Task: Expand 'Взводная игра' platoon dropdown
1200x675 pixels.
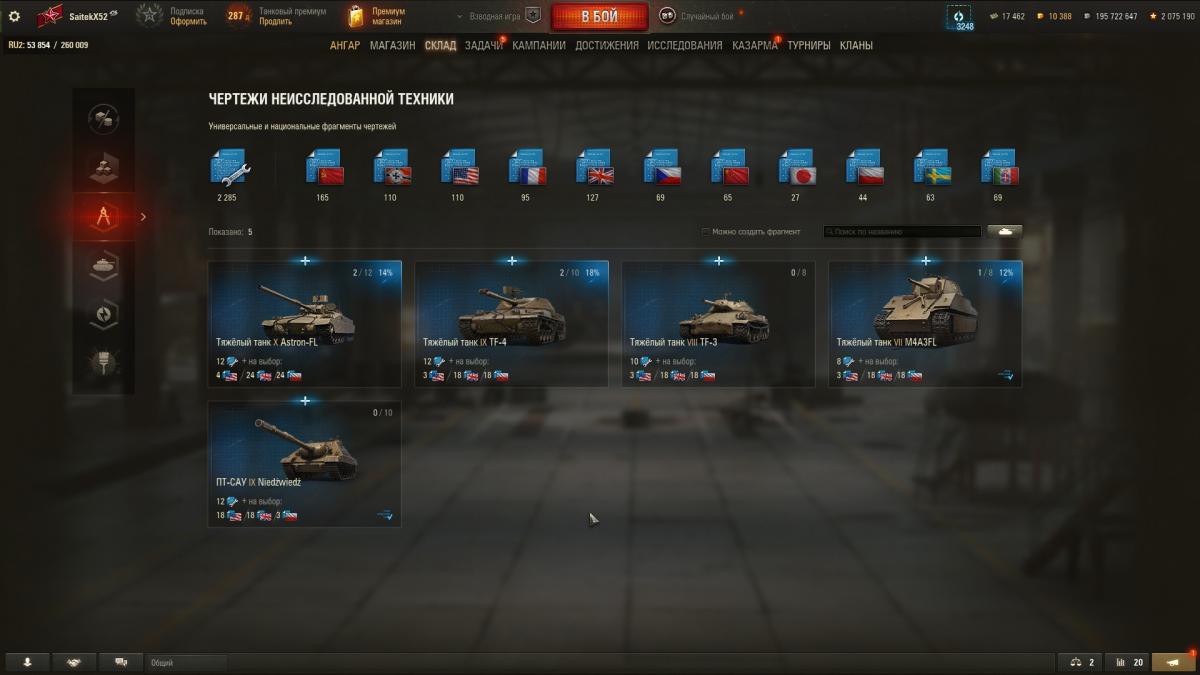Action: (x=489, y=17)
